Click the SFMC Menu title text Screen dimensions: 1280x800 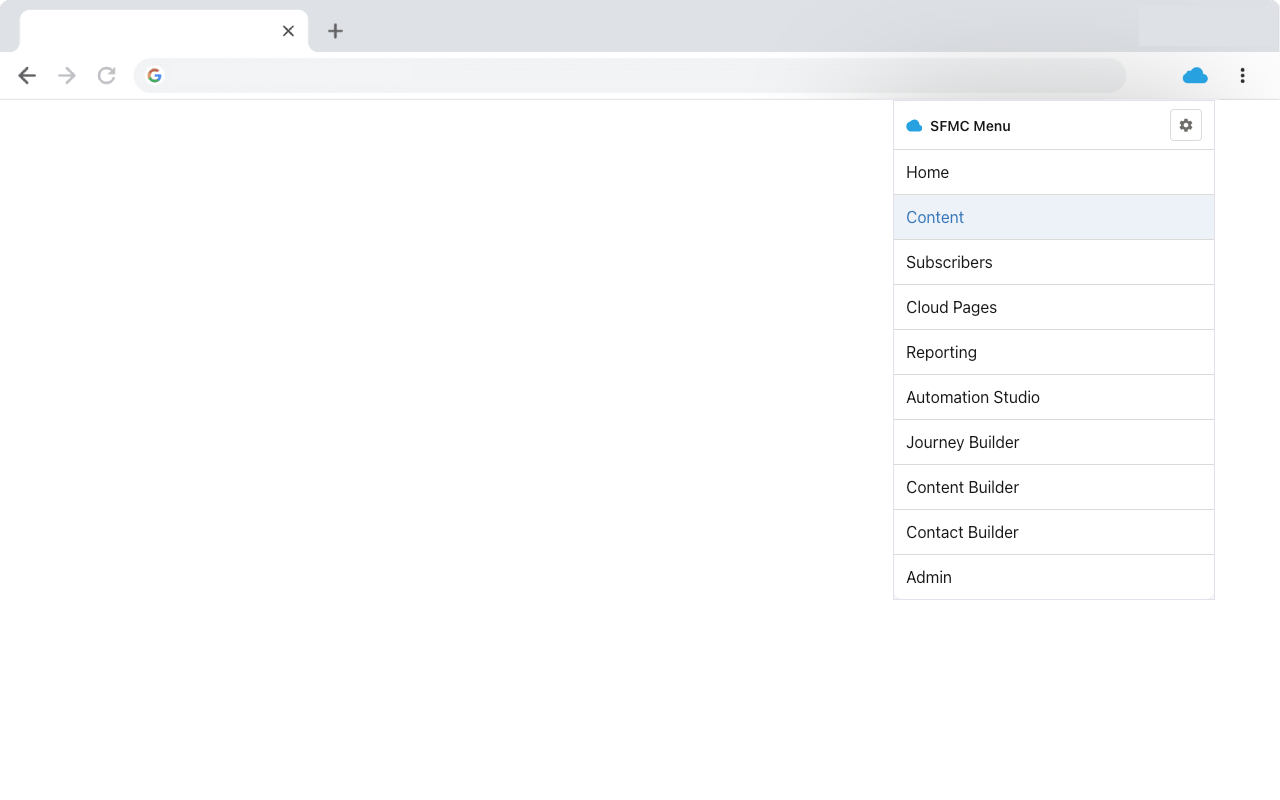click(970, 126)
